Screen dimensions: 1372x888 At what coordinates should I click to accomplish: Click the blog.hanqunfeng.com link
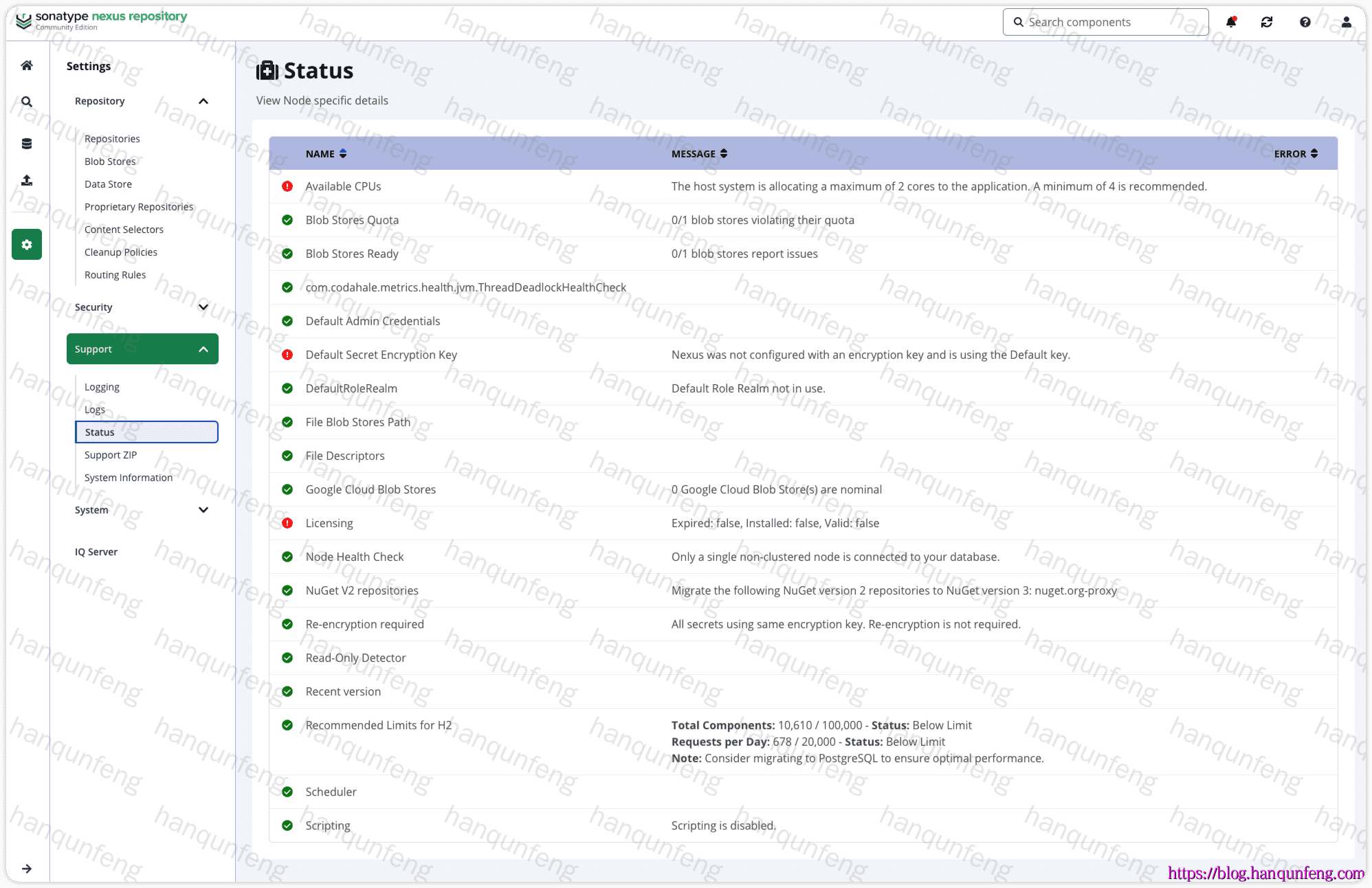point(1266,873)
